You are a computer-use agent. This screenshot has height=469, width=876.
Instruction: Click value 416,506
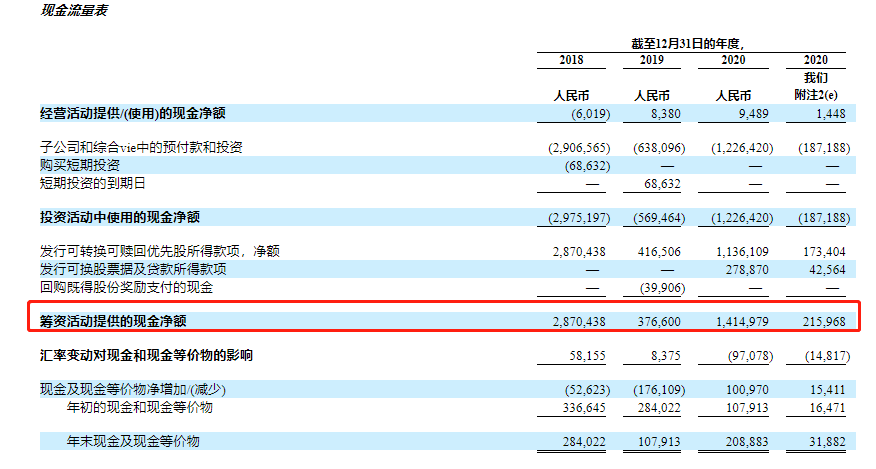659,252
